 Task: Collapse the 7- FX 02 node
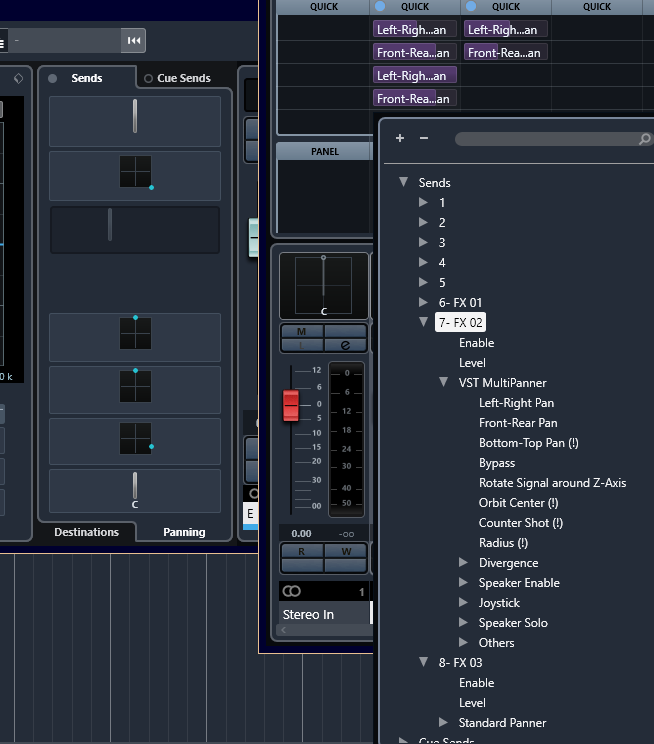point(424,322)
